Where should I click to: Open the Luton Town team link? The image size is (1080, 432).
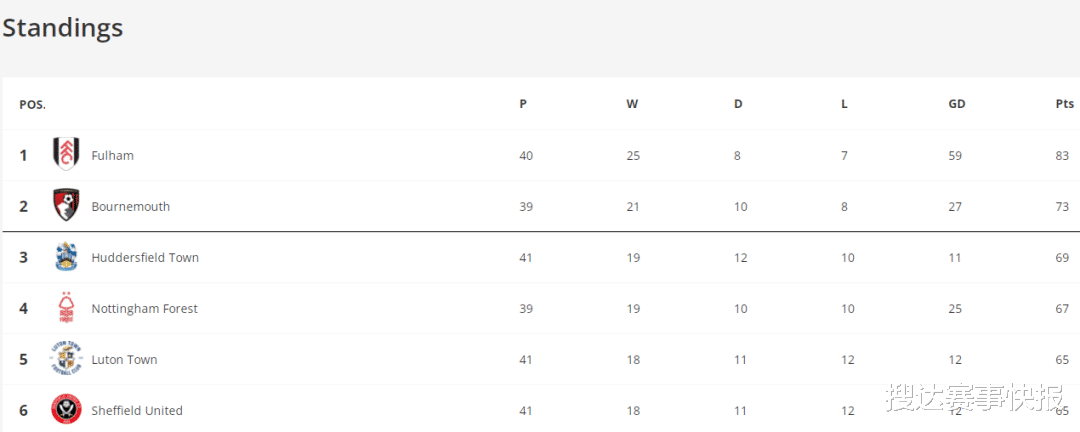click(x=125, y=360)
